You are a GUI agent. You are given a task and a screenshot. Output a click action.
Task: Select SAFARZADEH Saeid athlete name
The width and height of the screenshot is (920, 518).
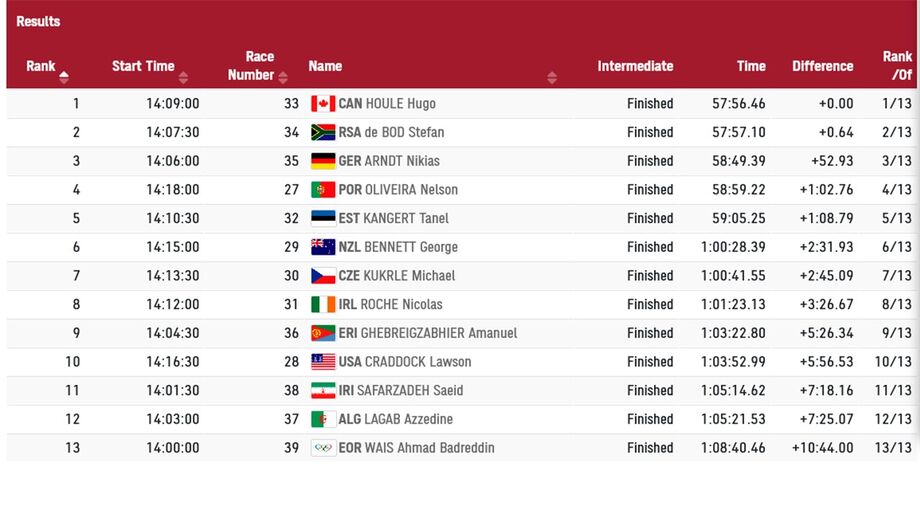pos(410,391)
